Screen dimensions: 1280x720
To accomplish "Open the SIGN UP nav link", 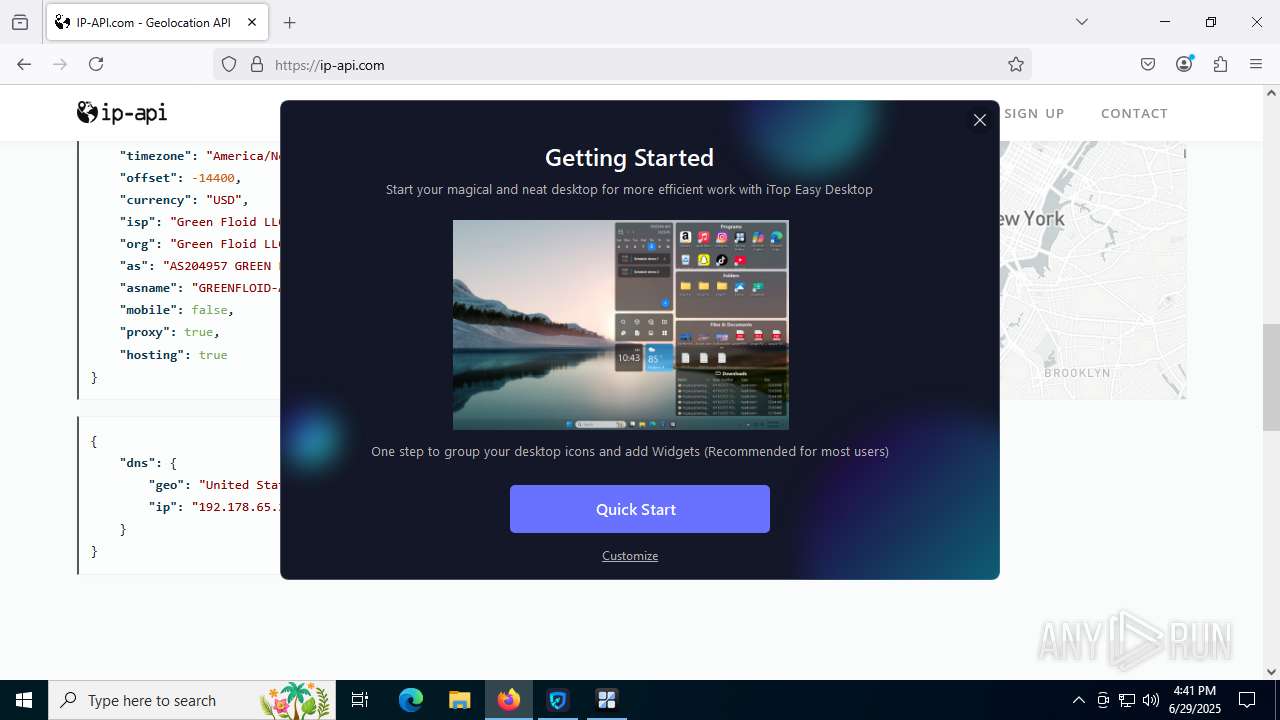I will pos(1034,113).
